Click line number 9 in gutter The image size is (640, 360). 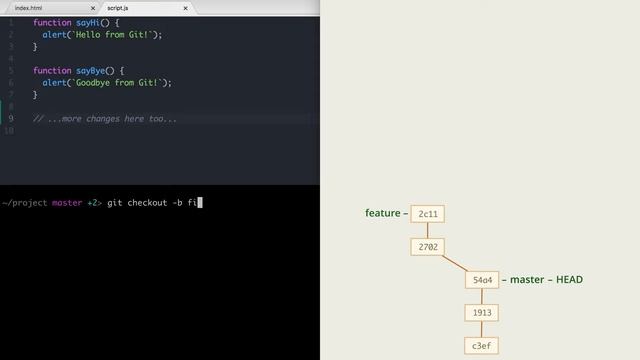[x=11, y=119]
